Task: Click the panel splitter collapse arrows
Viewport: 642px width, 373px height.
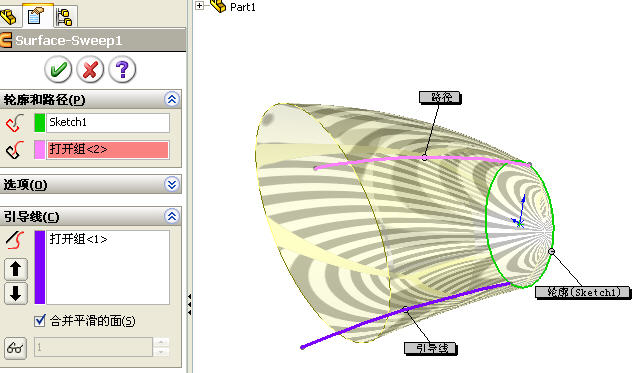Action: coord(189,304)
